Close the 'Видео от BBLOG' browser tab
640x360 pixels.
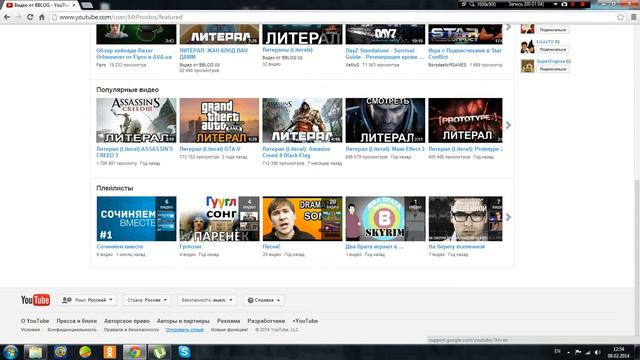pos(74,5)
